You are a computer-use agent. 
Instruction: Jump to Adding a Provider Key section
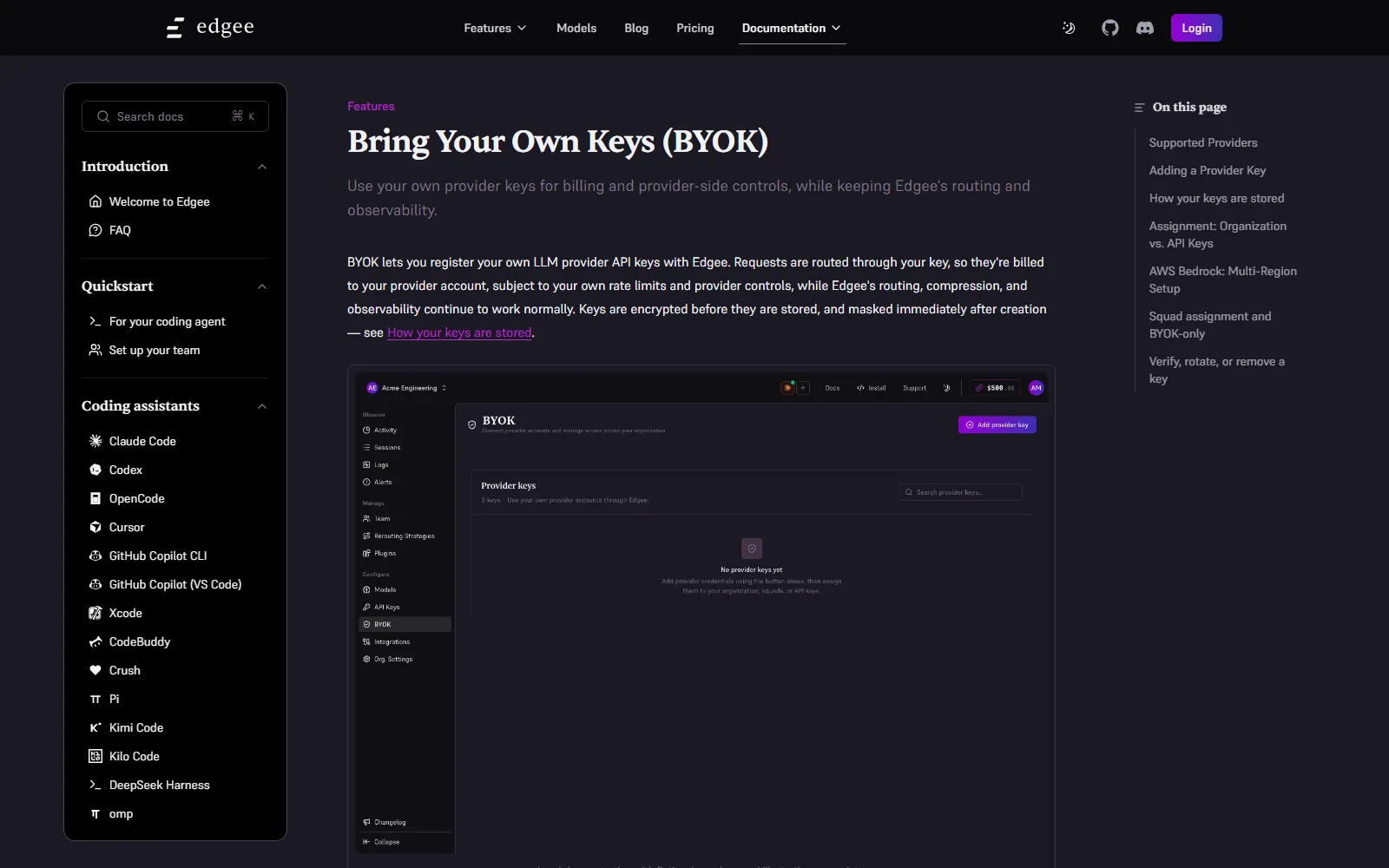(x=1208, y=170)
